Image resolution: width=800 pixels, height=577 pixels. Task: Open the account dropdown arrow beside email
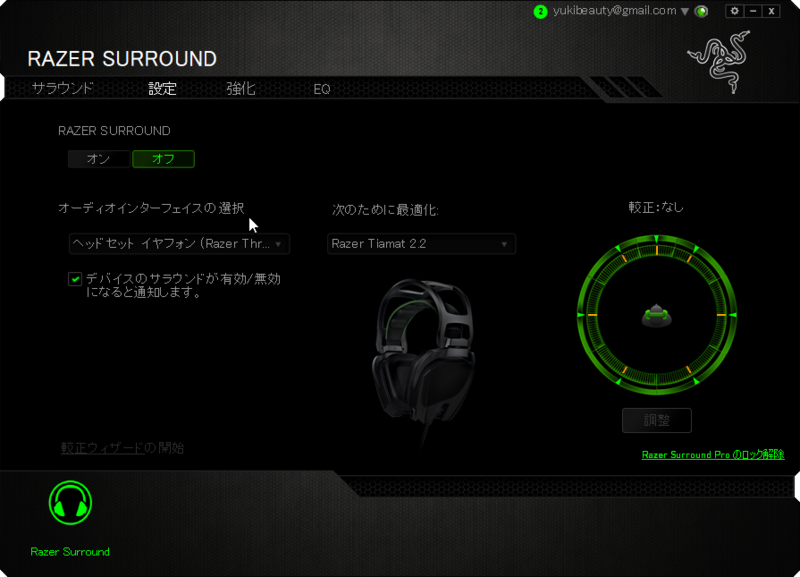click(685, 11)
